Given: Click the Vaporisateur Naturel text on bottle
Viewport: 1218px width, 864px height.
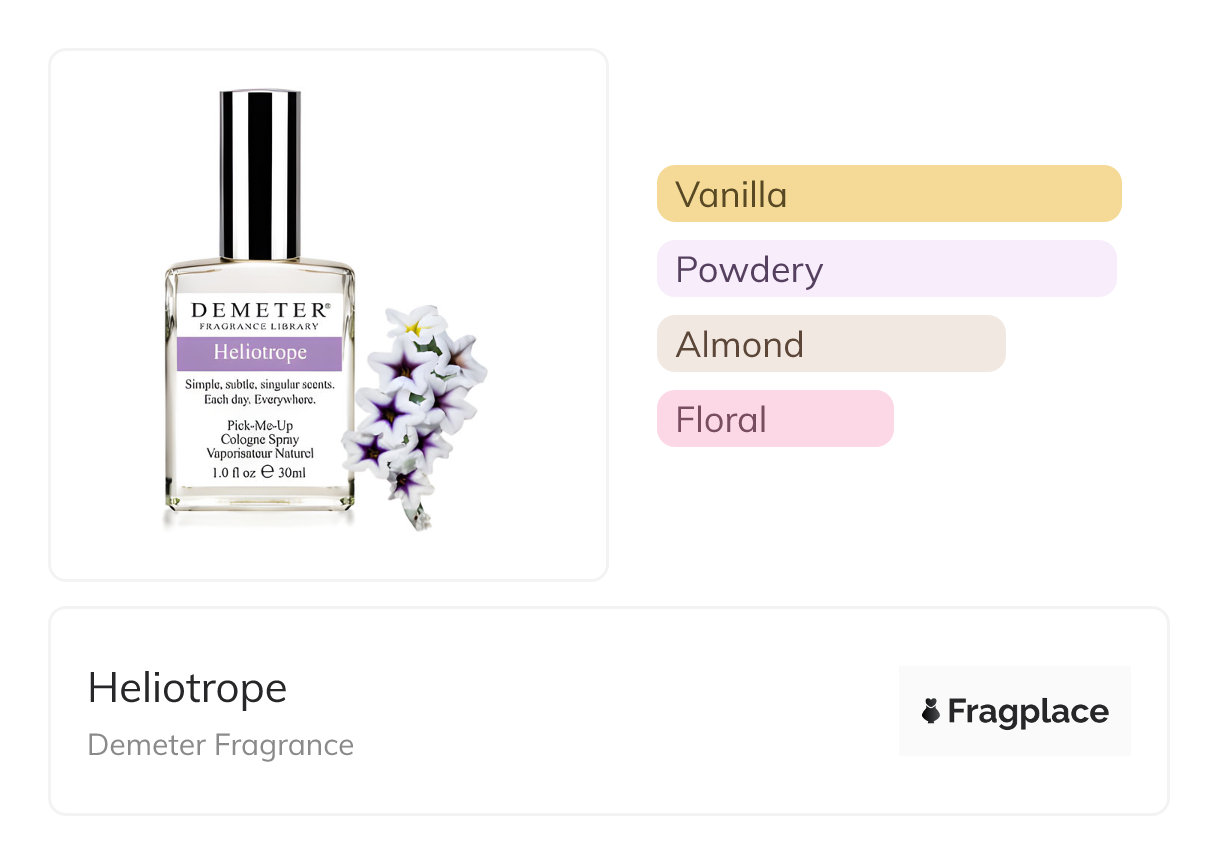Looking at the screenshot, I should [260, 454].
